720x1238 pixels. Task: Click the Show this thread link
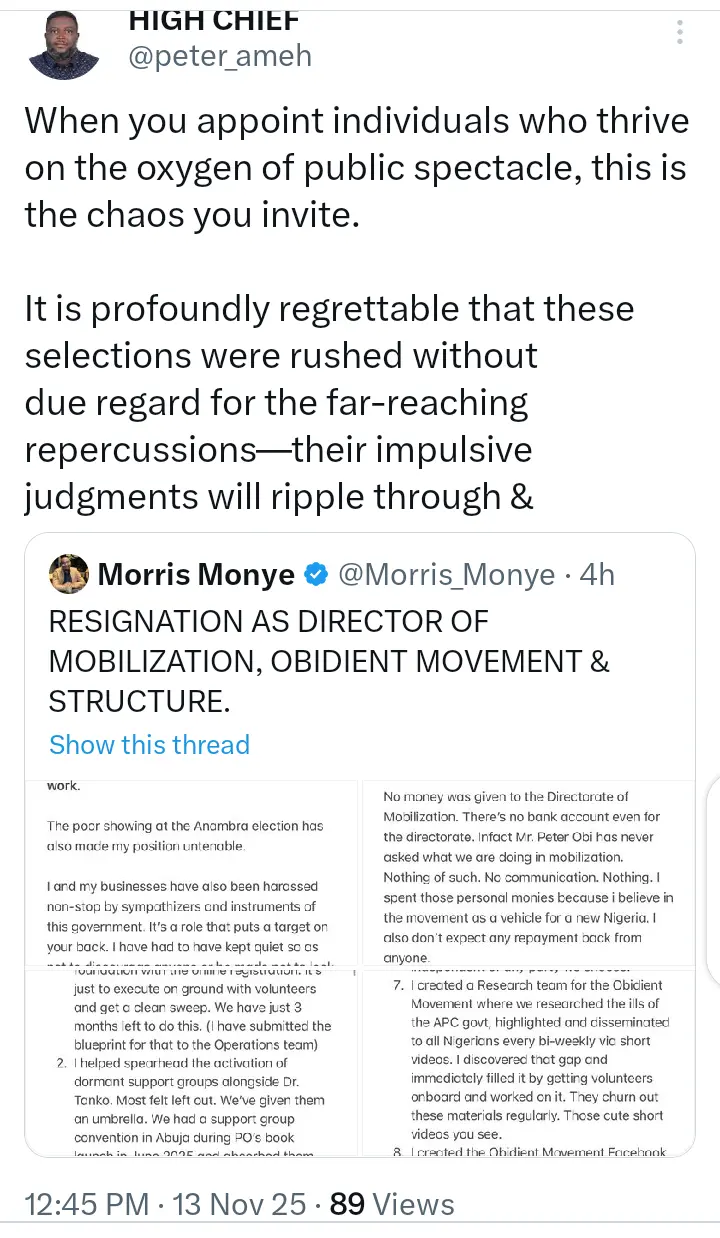149,745
